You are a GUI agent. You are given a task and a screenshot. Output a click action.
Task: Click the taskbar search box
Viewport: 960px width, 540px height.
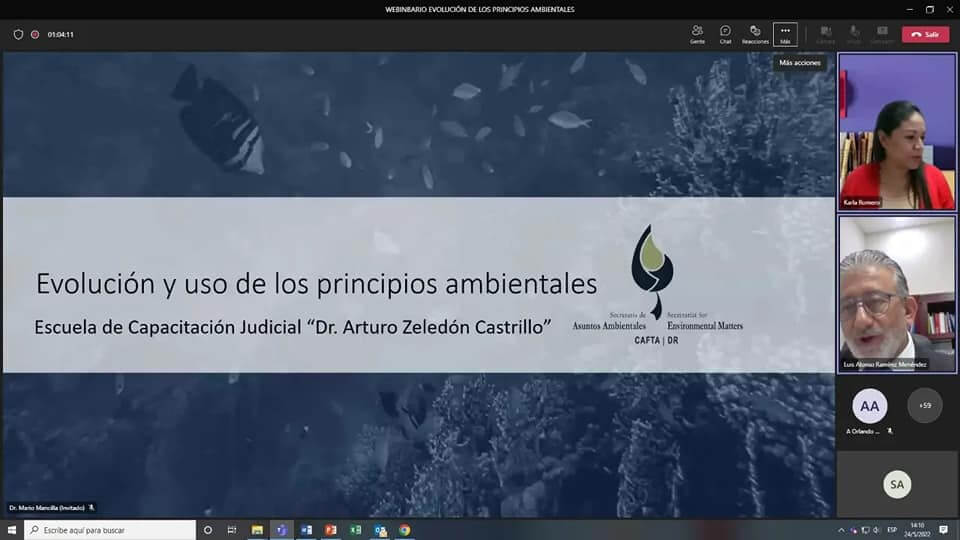(x=110, y=530)
